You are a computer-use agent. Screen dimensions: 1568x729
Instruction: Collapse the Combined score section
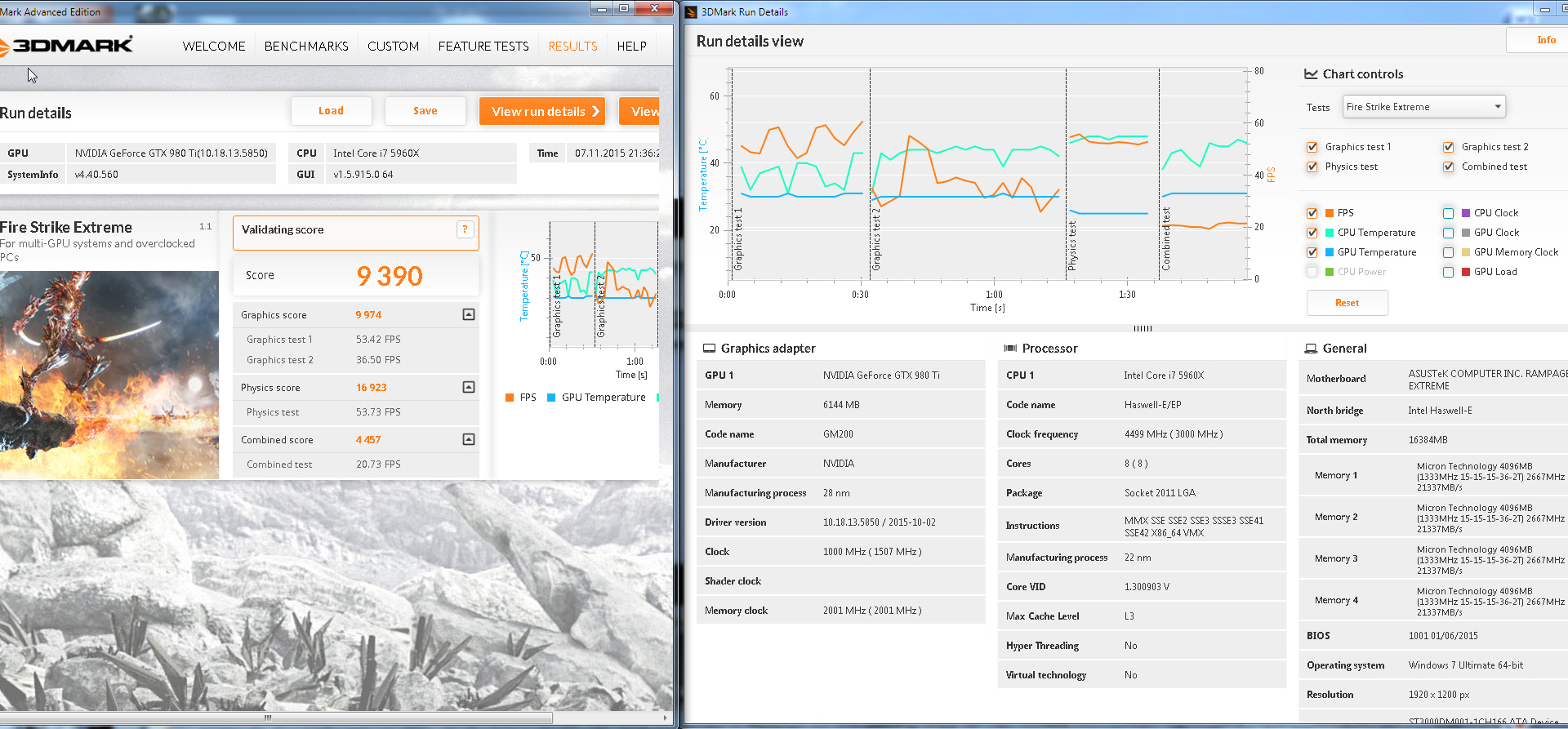[x=469, y=439]
